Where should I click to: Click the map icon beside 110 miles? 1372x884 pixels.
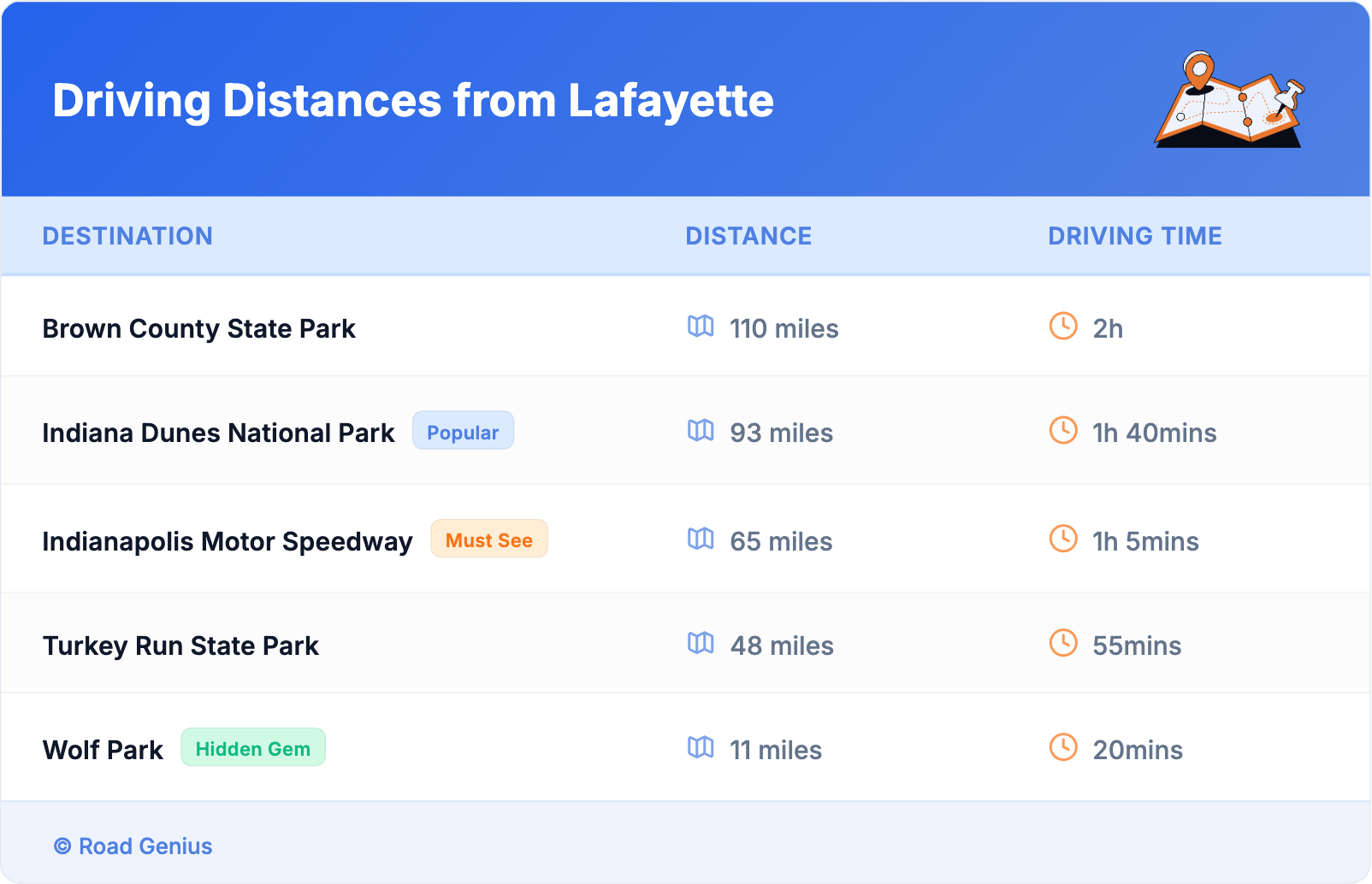click(x=701, y=327)
